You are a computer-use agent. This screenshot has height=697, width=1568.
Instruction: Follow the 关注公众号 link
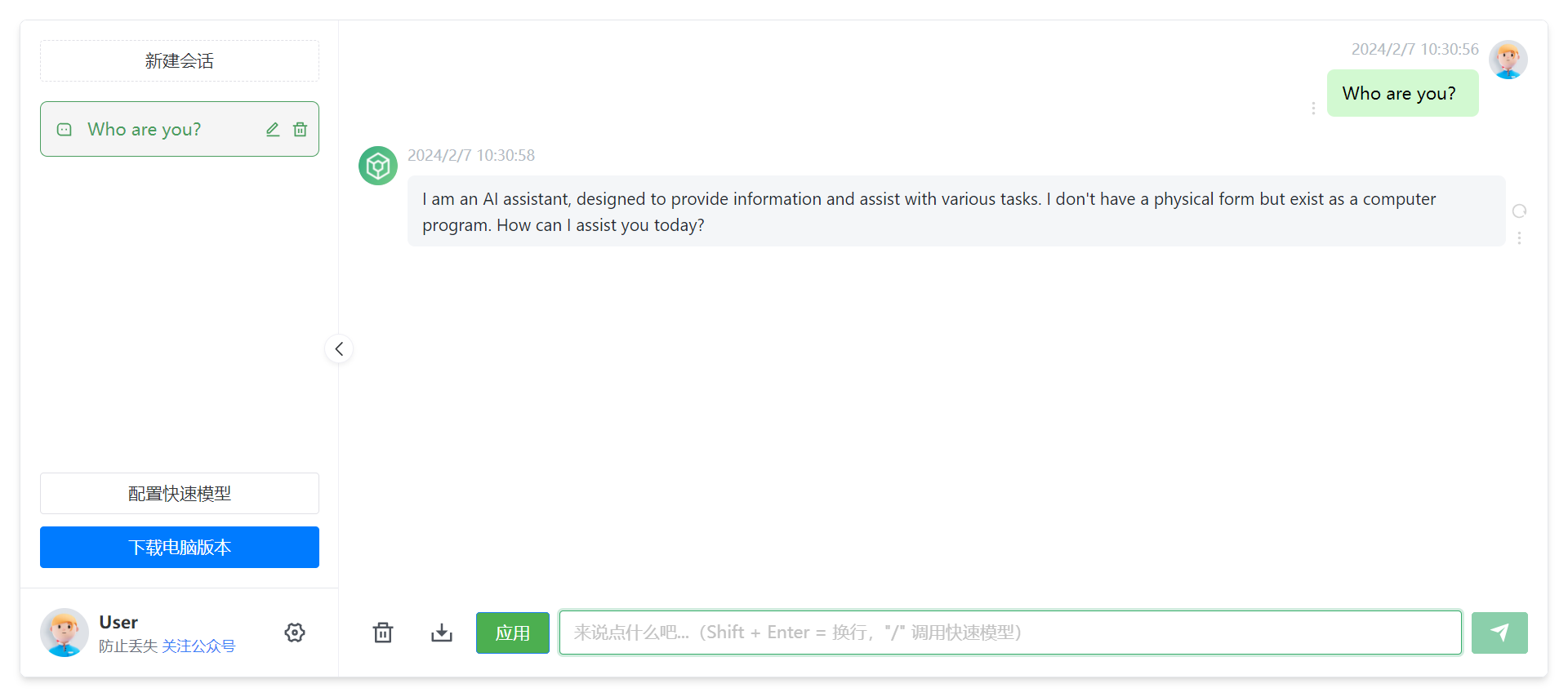coord(198,646)
